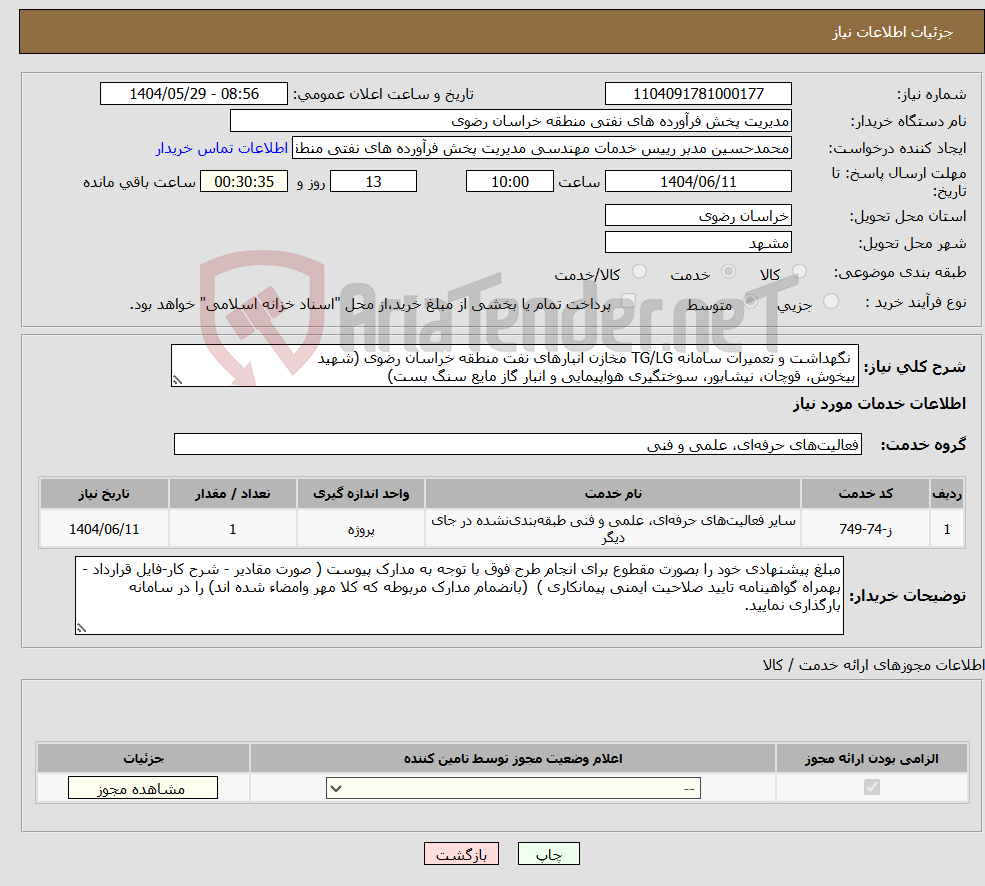Expand the permit status combo box chevron

(335, 787)
